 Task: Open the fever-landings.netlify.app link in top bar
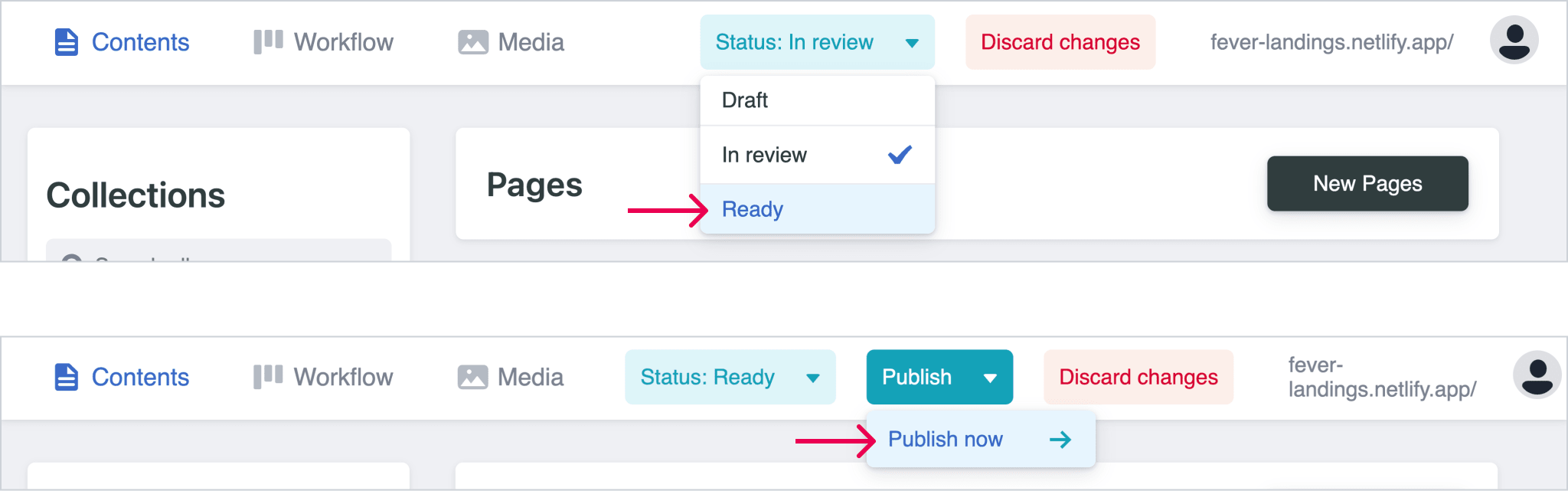[1331, 42]
